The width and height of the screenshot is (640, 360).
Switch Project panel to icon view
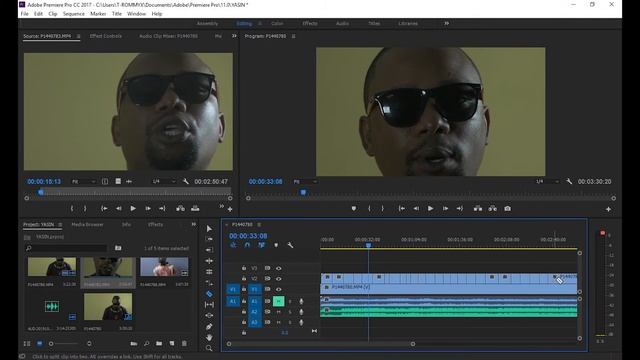pyautogui.click(x=40, y=344)
